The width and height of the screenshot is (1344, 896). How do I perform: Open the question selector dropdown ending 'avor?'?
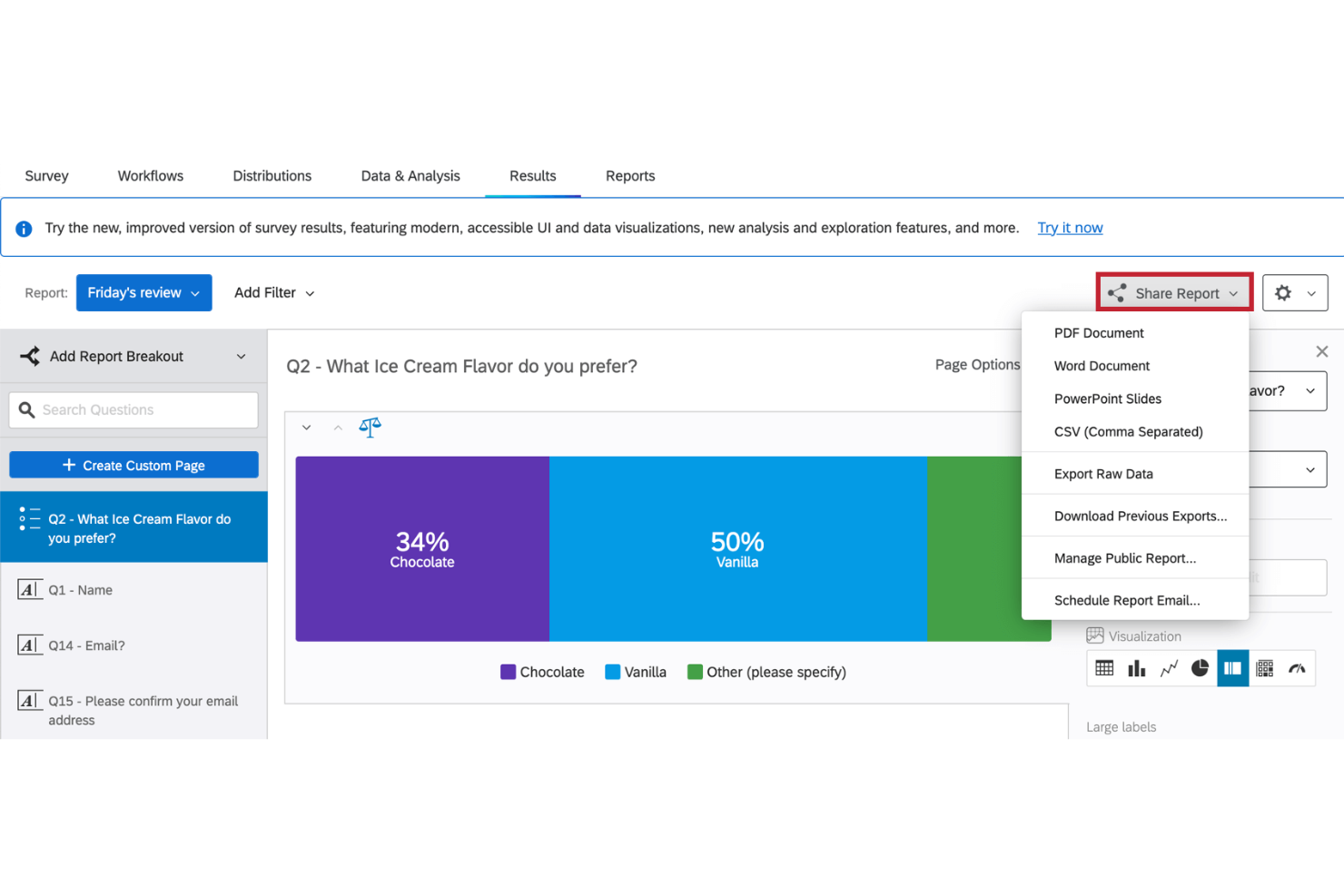pyautogui.click(x=1288, y=391)
